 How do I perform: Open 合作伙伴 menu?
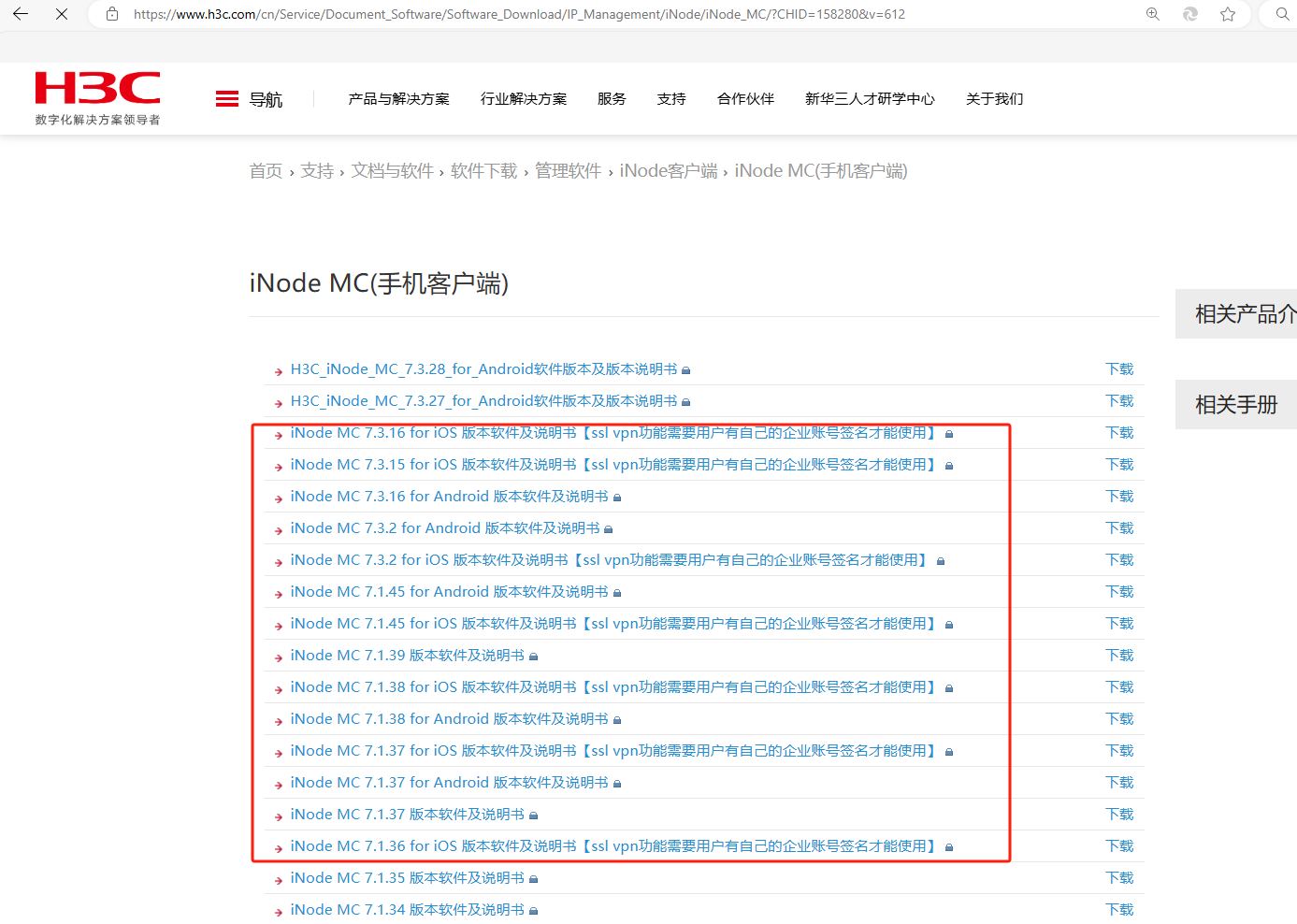click(745, 99)
